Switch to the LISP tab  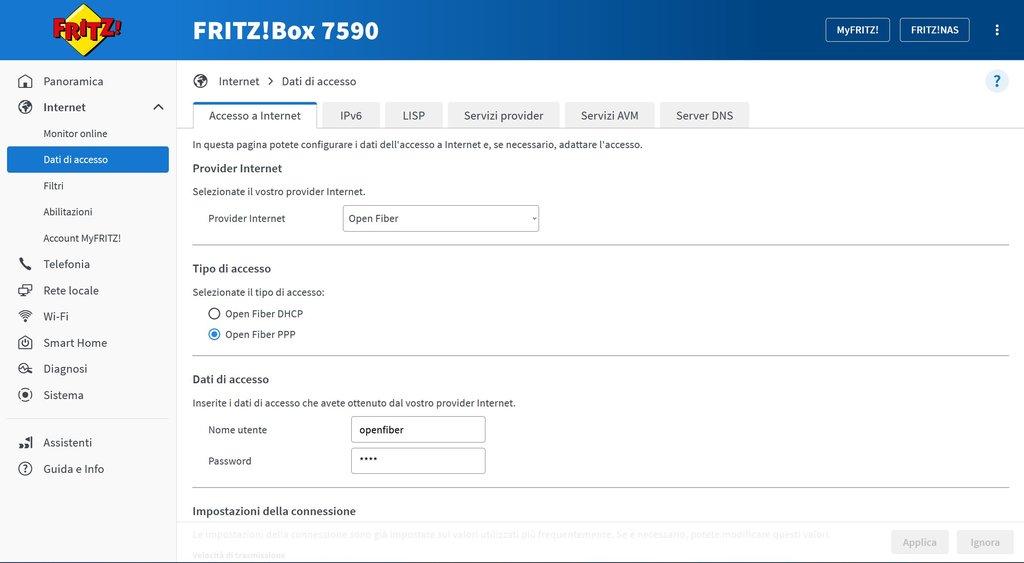tap(413, 116)
